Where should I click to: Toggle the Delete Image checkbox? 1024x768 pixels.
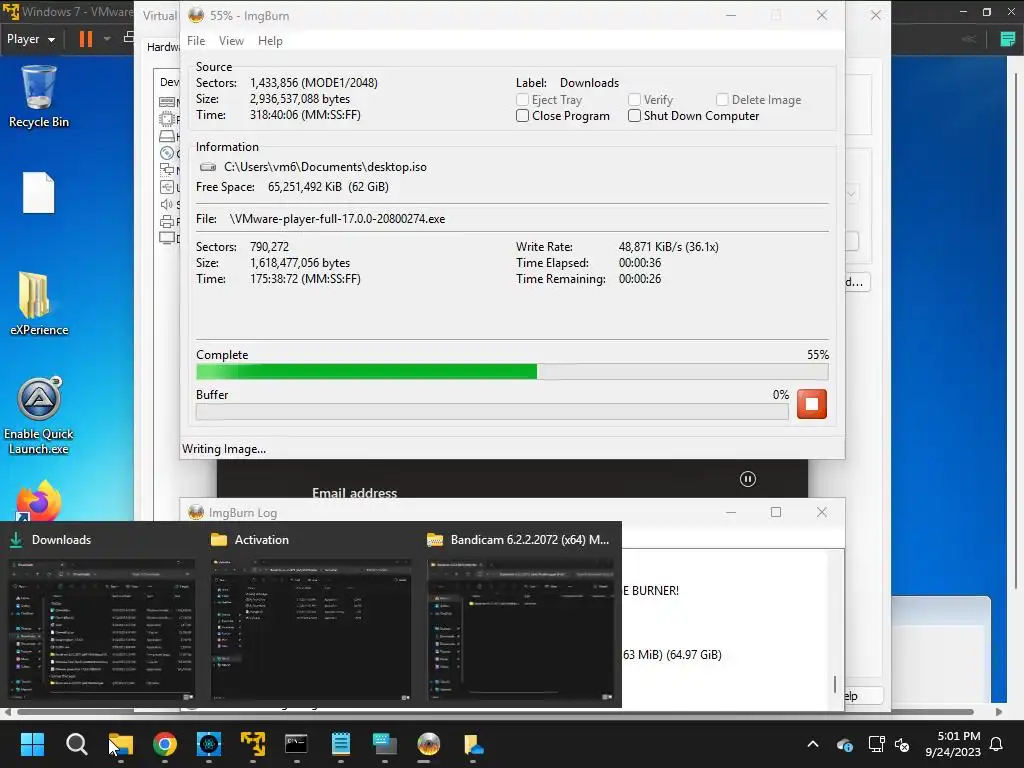pos(722,99)
